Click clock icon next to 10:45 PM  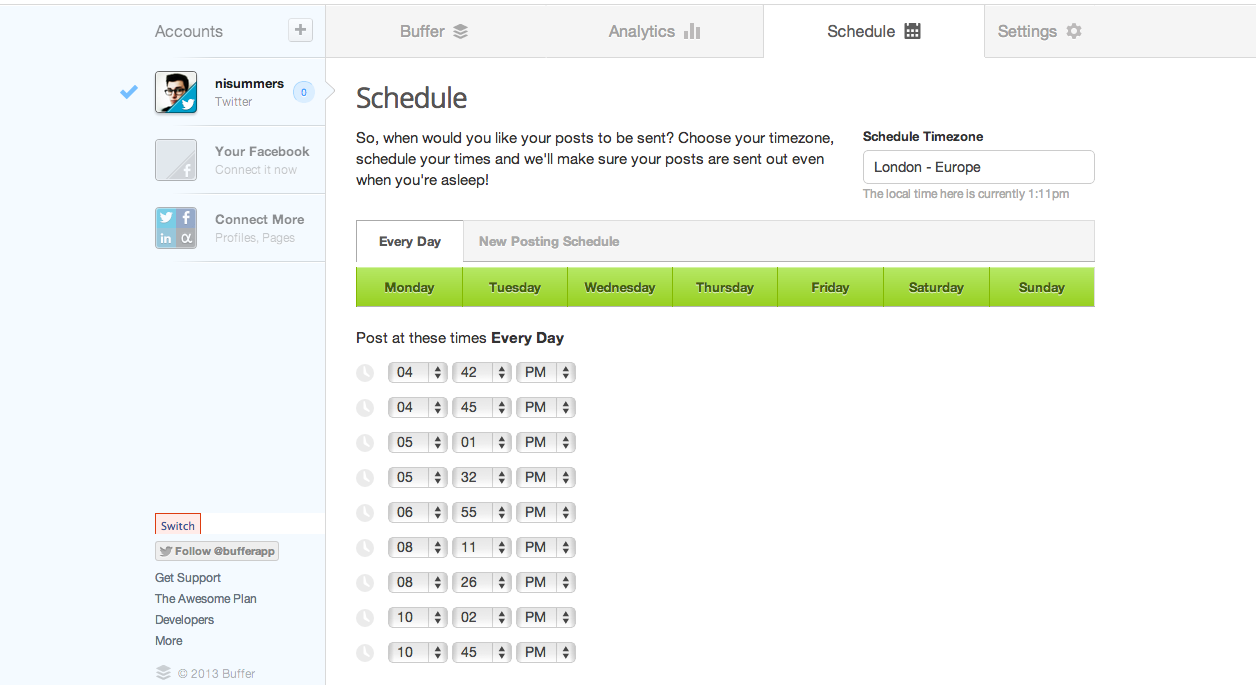click(x=365, y=653)
